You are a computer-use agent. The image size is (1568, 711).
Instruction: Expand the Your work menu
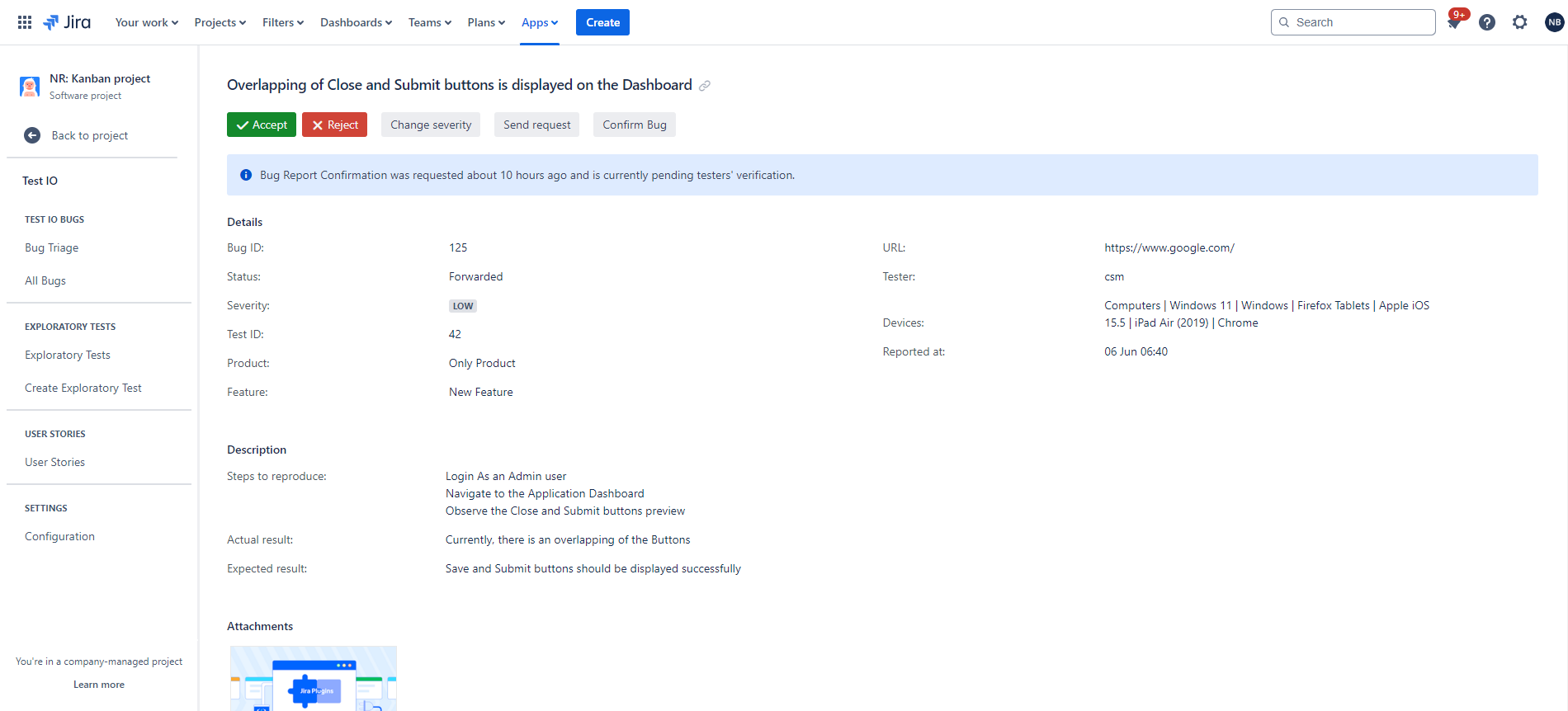[x=147, y=22]
